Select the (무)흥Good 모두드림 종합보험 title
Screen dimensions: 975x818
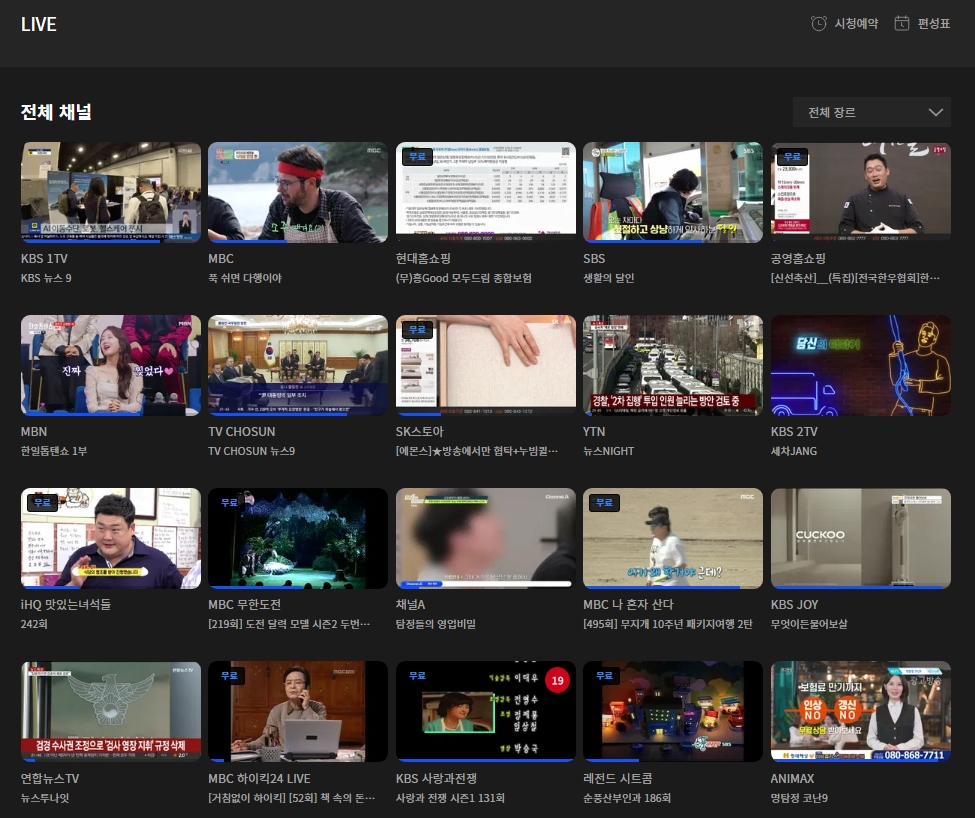(x=464, y=278)
